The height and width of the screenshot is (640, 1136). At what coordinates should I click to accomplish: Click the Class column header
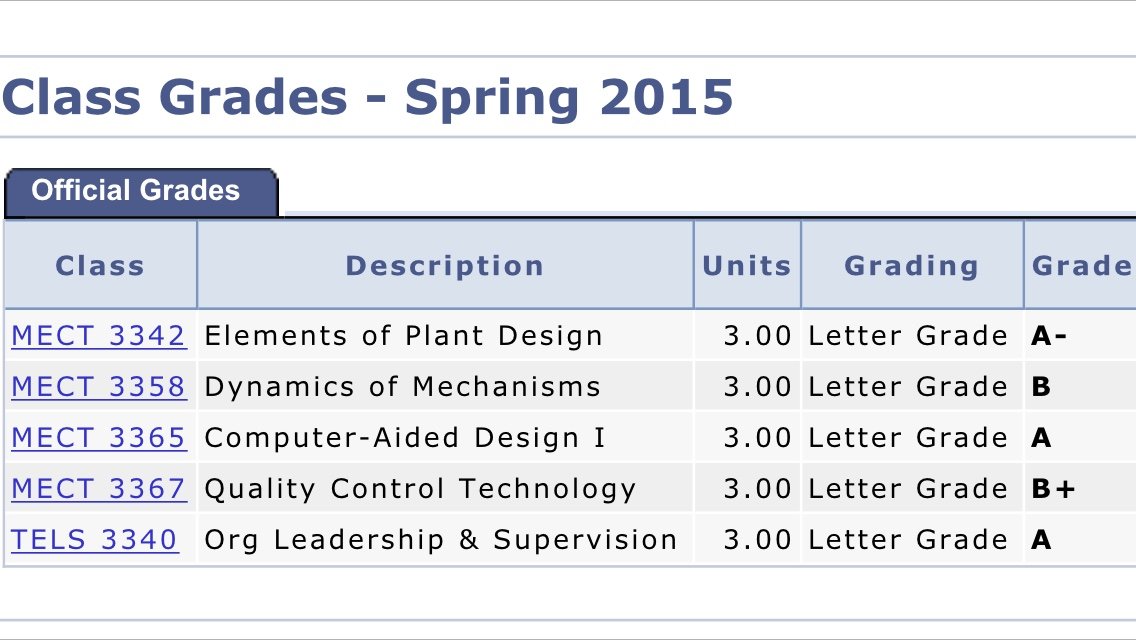pyautogui.click(x=100, y=265)
